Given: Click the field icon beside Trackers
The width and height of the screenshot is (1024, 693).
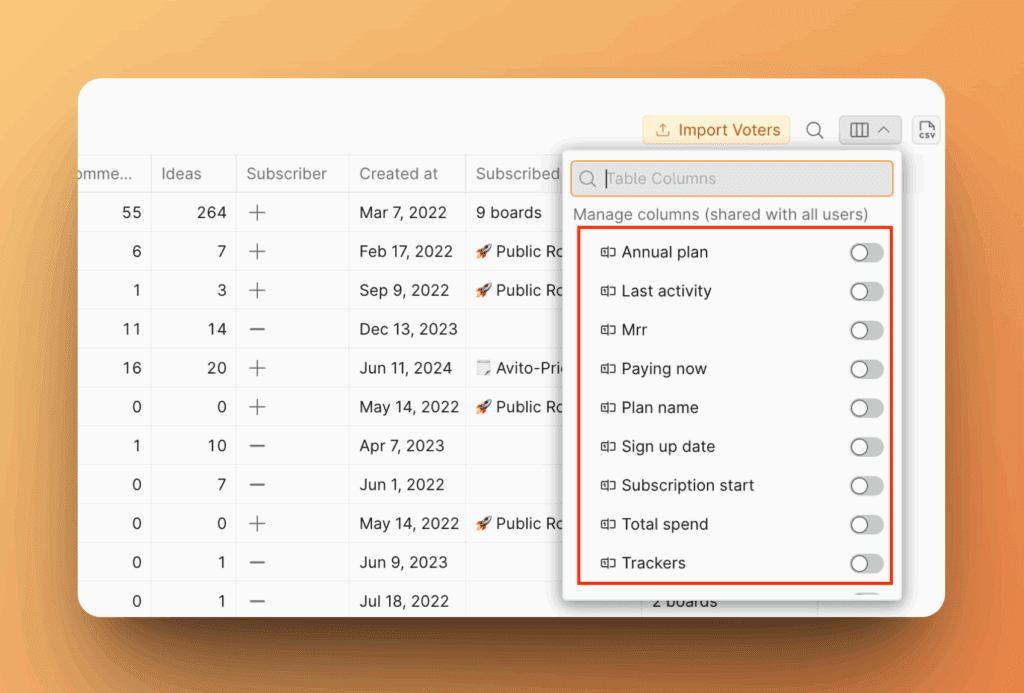Looking at the screenshot, I should click(607, 563).
